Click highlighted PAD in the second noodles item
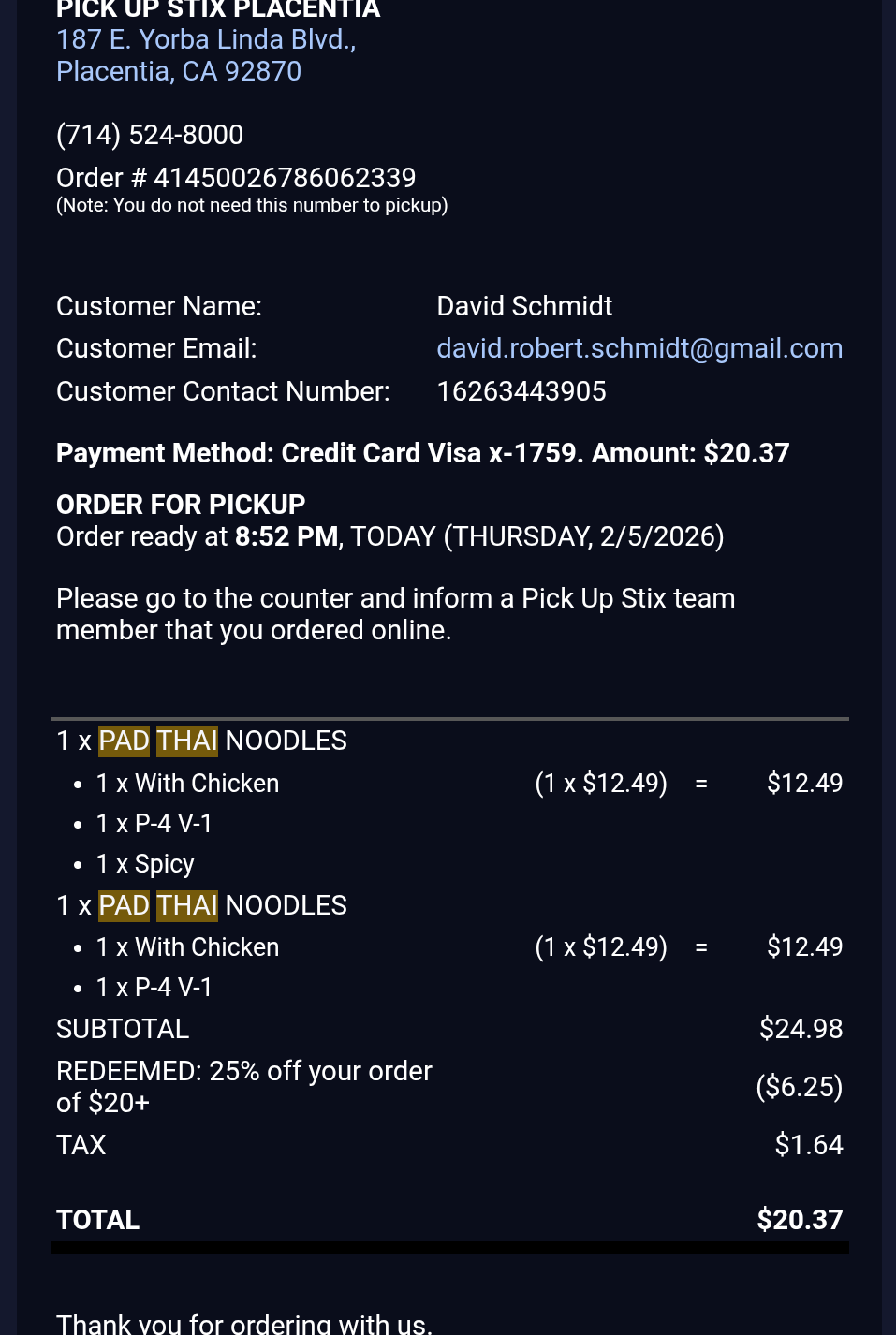896x1335 pixels. pos(124,905)
